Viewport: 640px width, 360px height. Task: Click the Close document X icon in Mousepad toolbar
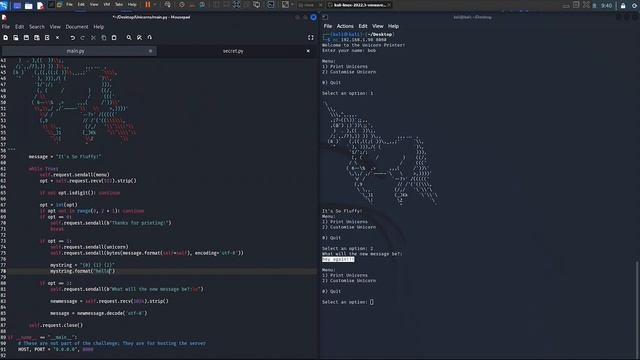pyautogui.click(x=58, y=38)
